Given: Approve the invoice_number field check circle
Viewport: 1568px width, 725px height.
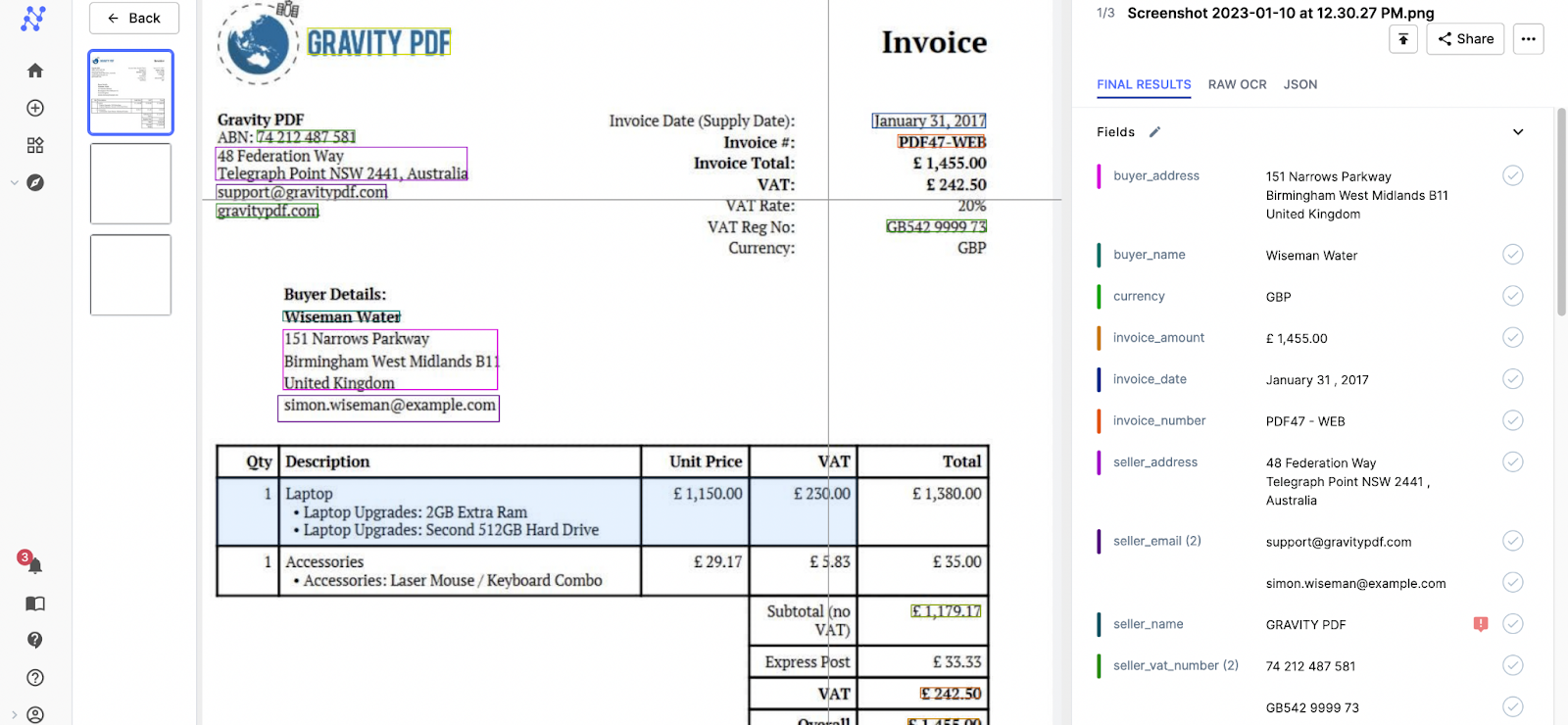Looking at the screenshot, I should (1513, 420).
